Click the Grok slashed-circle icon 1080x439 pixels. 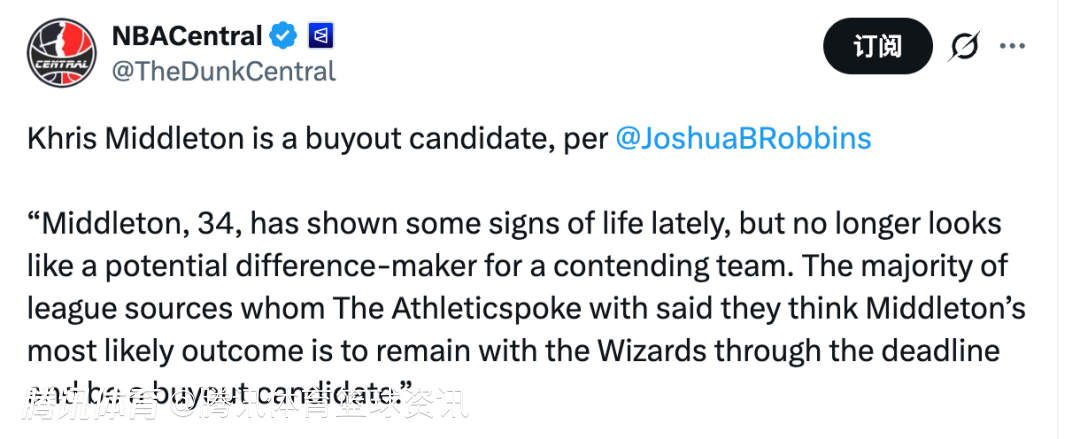964,46
